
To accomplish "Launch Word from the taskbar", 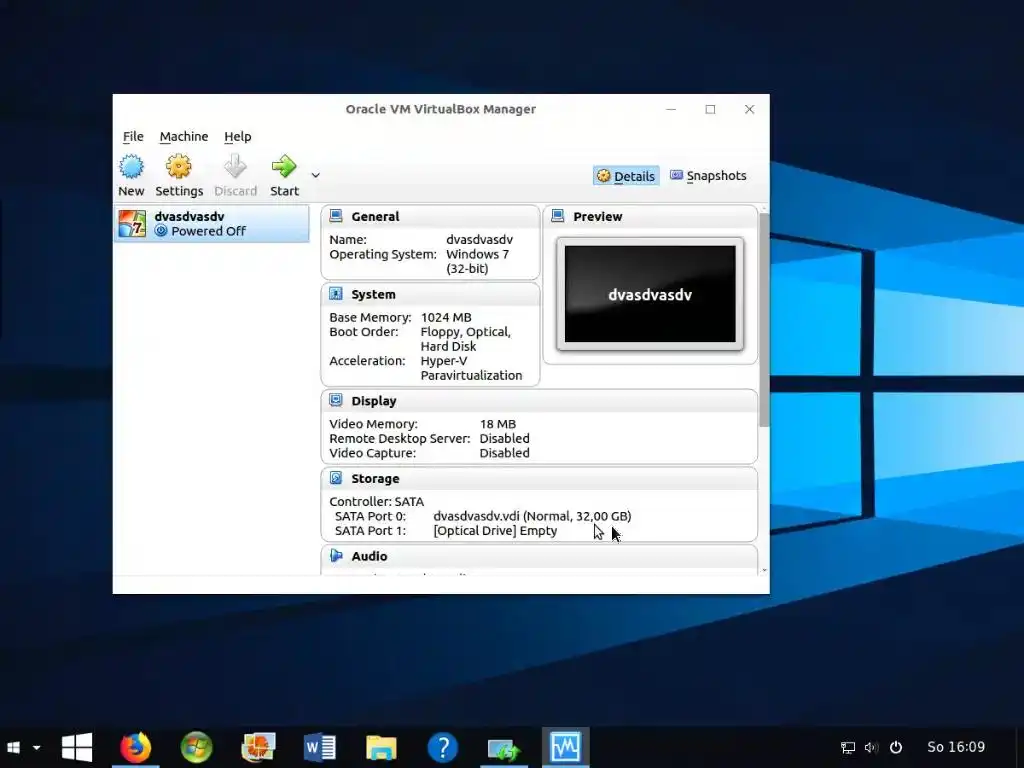I will (x=319, y=748).
